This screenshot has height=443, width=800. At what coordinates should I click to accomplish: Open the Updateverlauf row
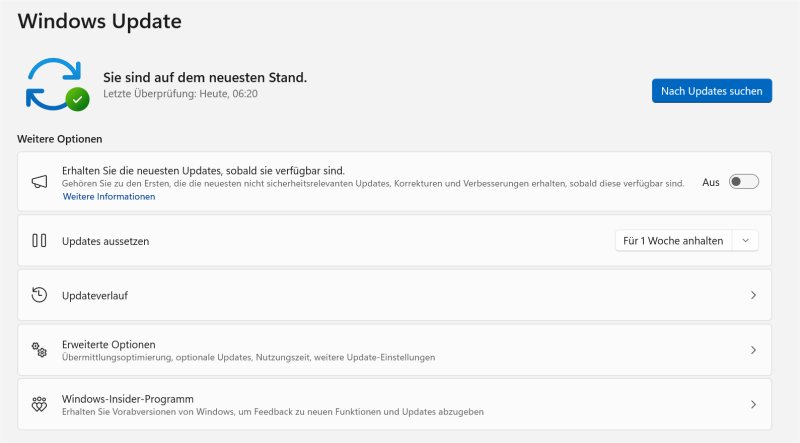pos(394,296)
